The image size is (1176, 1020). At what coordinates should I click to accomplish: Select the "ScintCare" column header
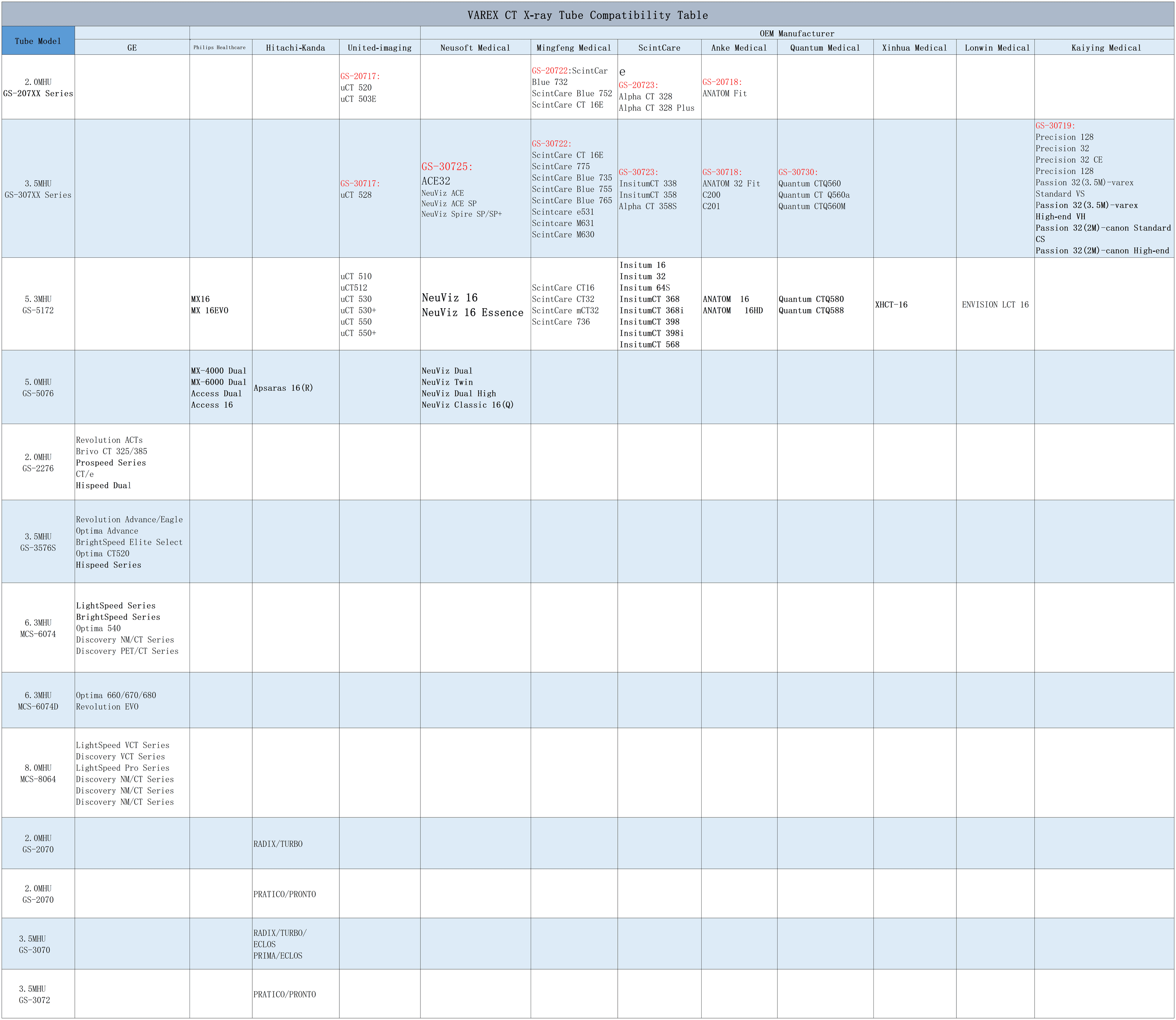[659, 48]
